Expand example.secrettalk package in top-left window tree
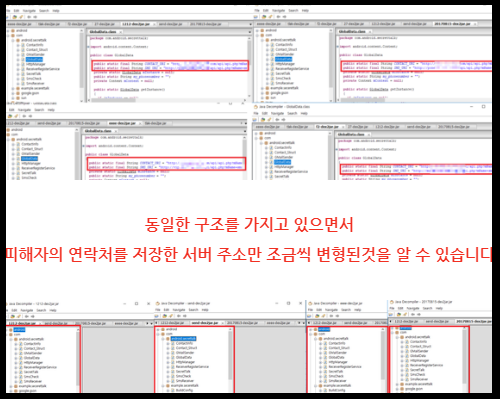The image size is (500, 399). pyautogui.click(x=13, y=88)
